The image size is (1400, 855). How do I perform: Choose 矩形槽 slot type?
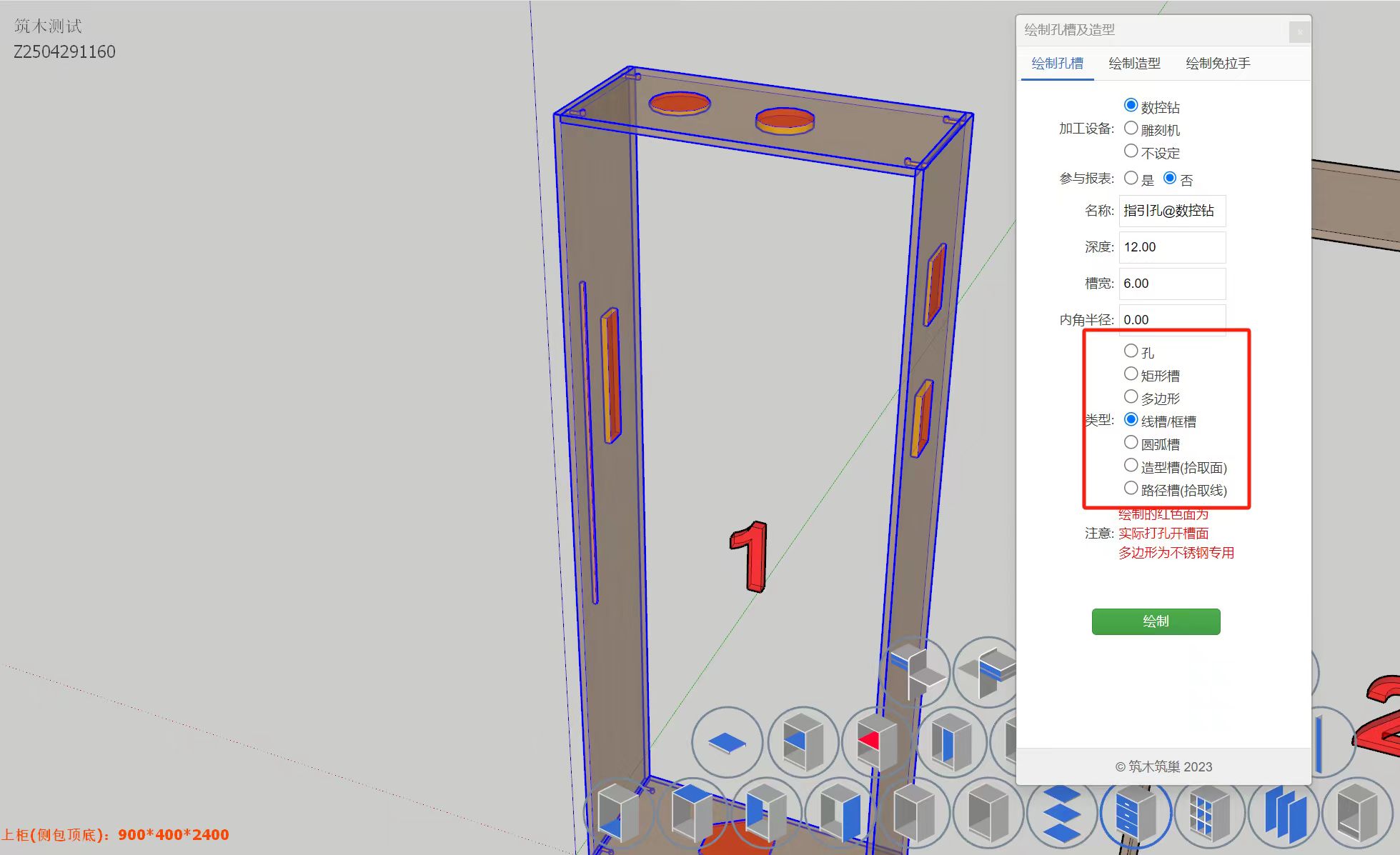1131,374
